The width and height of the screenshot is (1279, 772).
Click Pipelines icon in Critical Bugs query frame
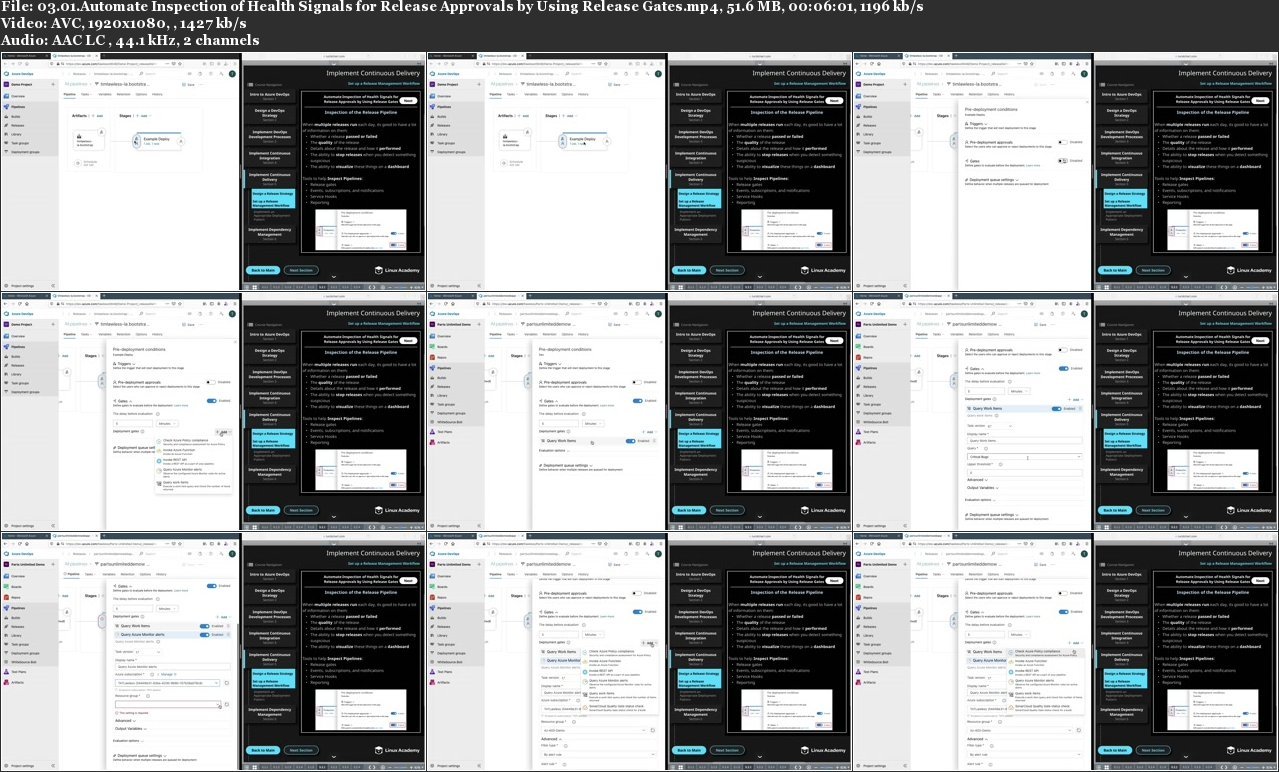coord(858,368)
